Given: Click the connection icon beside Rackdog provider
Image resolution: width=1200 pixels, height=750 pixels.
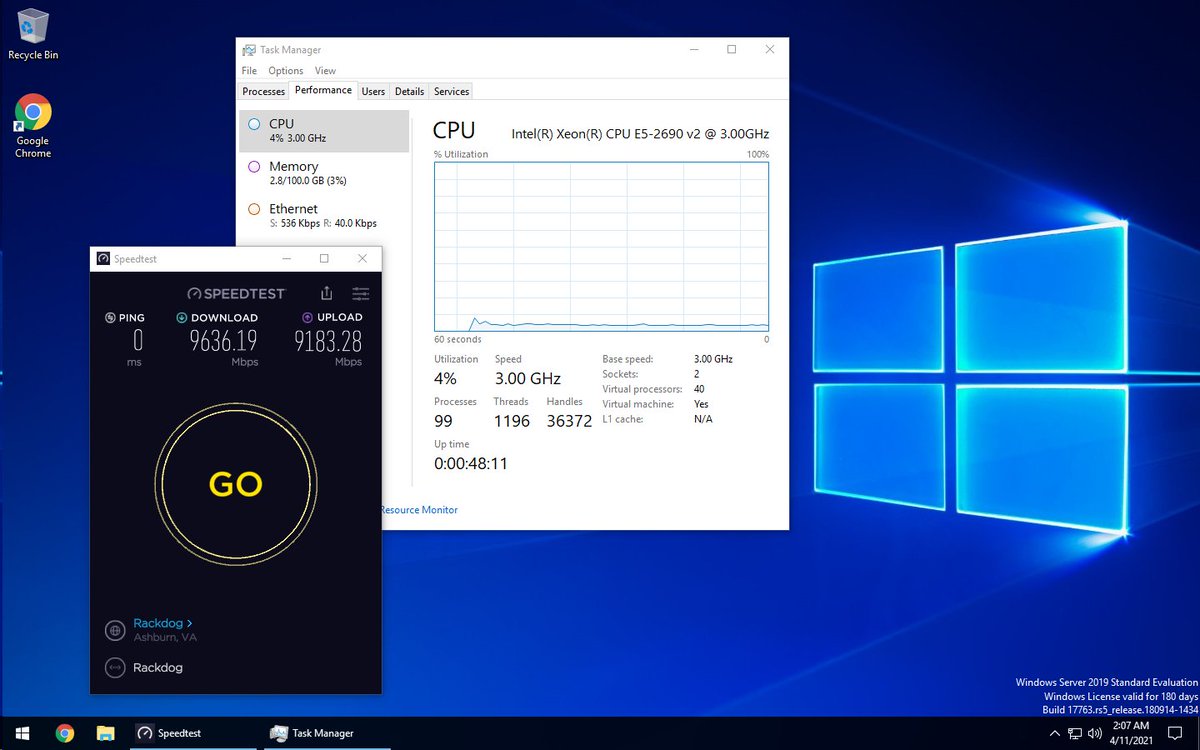Looking at the screenshot, I should pyautogui.click(x=114, y=667).
